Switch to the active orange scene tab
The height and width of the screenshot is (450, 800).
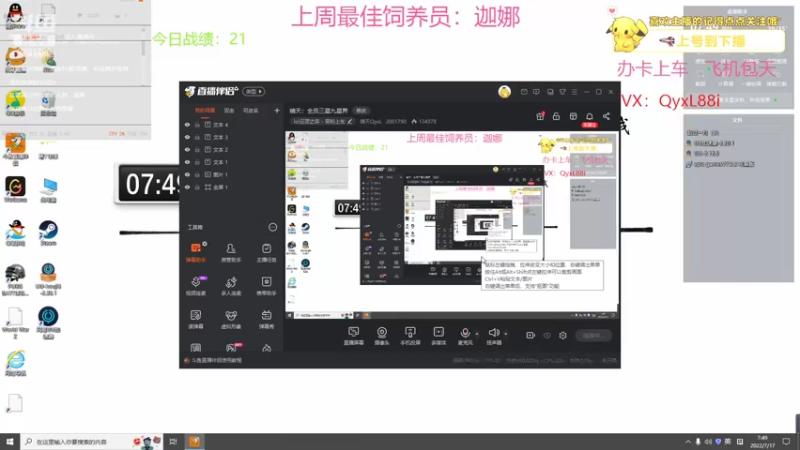[205, 111]
